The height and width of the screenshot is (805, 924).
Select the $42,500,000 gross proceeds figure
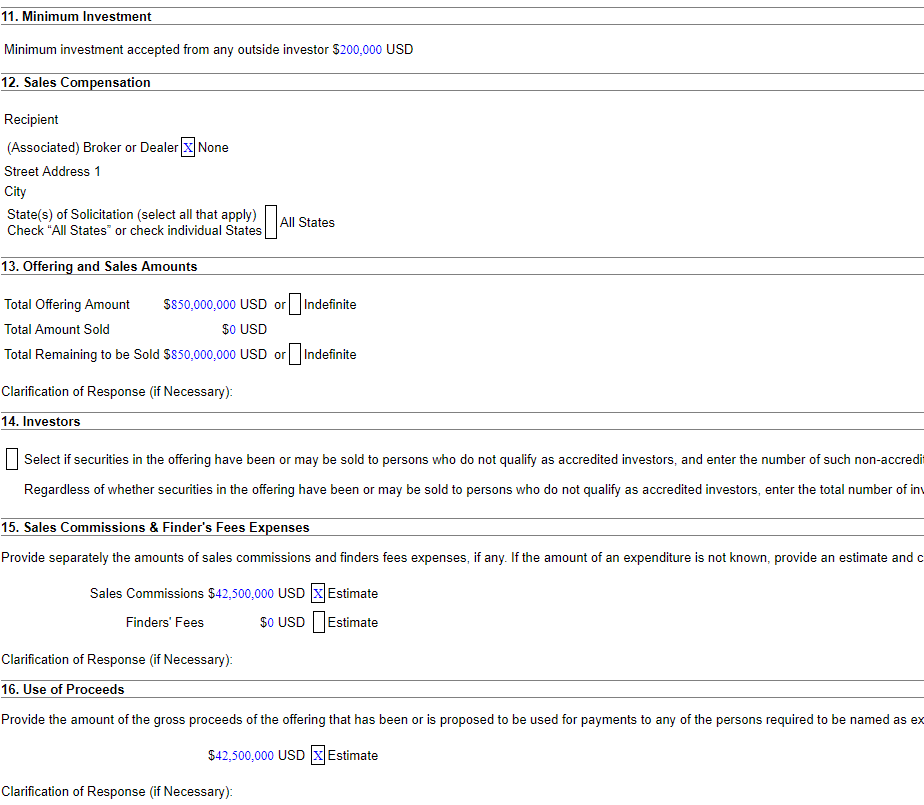241,755
